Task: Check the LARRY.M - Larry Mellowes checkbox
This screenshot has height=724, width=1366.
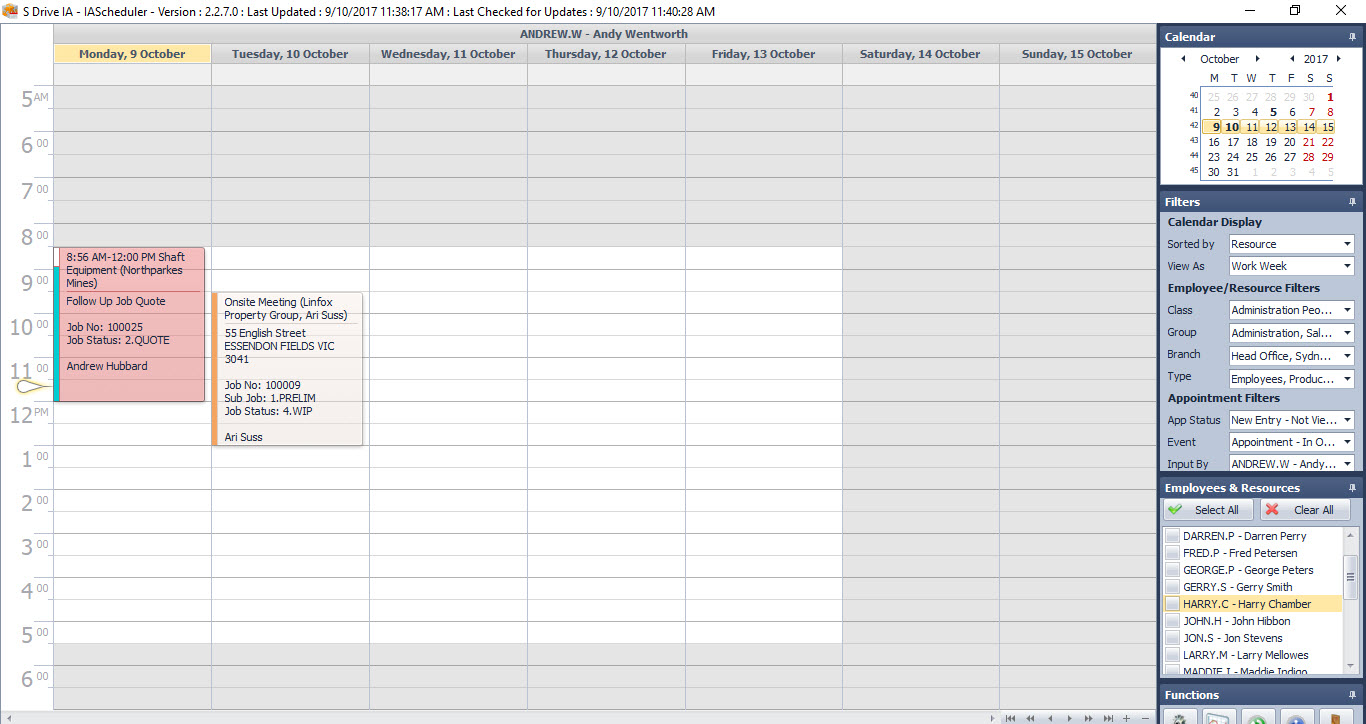Action: coord(1173,655)
